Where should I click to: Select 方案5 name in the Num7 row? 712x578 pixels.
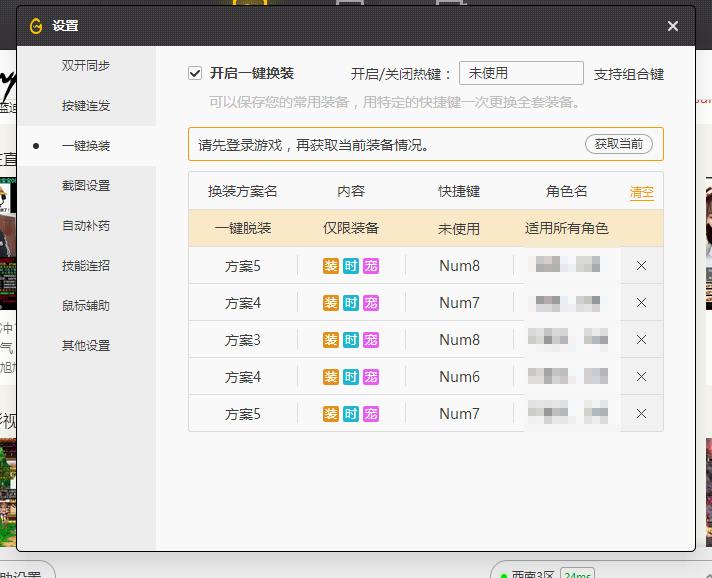[x=243, y=415]
